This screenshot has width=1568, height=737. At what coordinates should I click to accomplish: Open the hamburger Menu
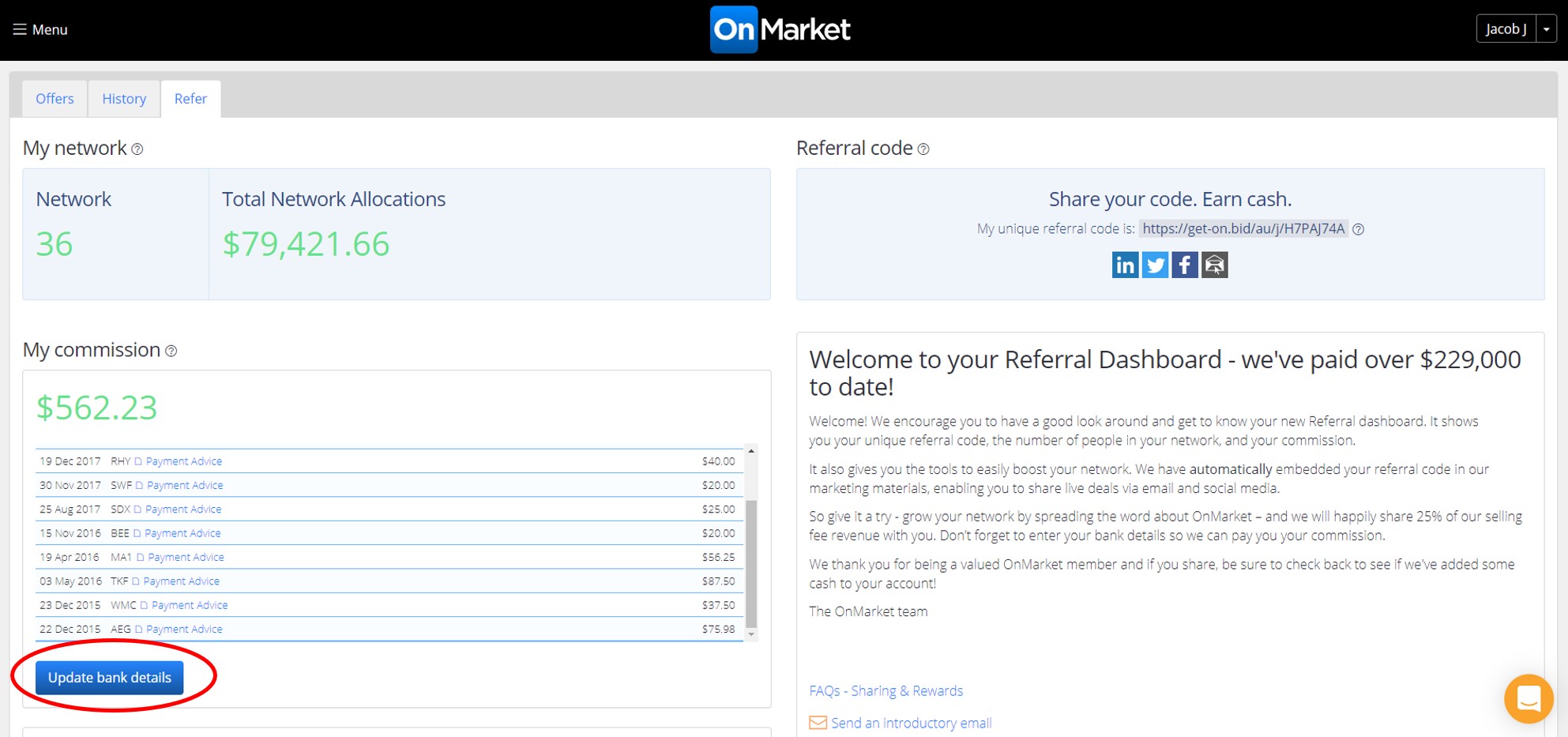[40, 29]
